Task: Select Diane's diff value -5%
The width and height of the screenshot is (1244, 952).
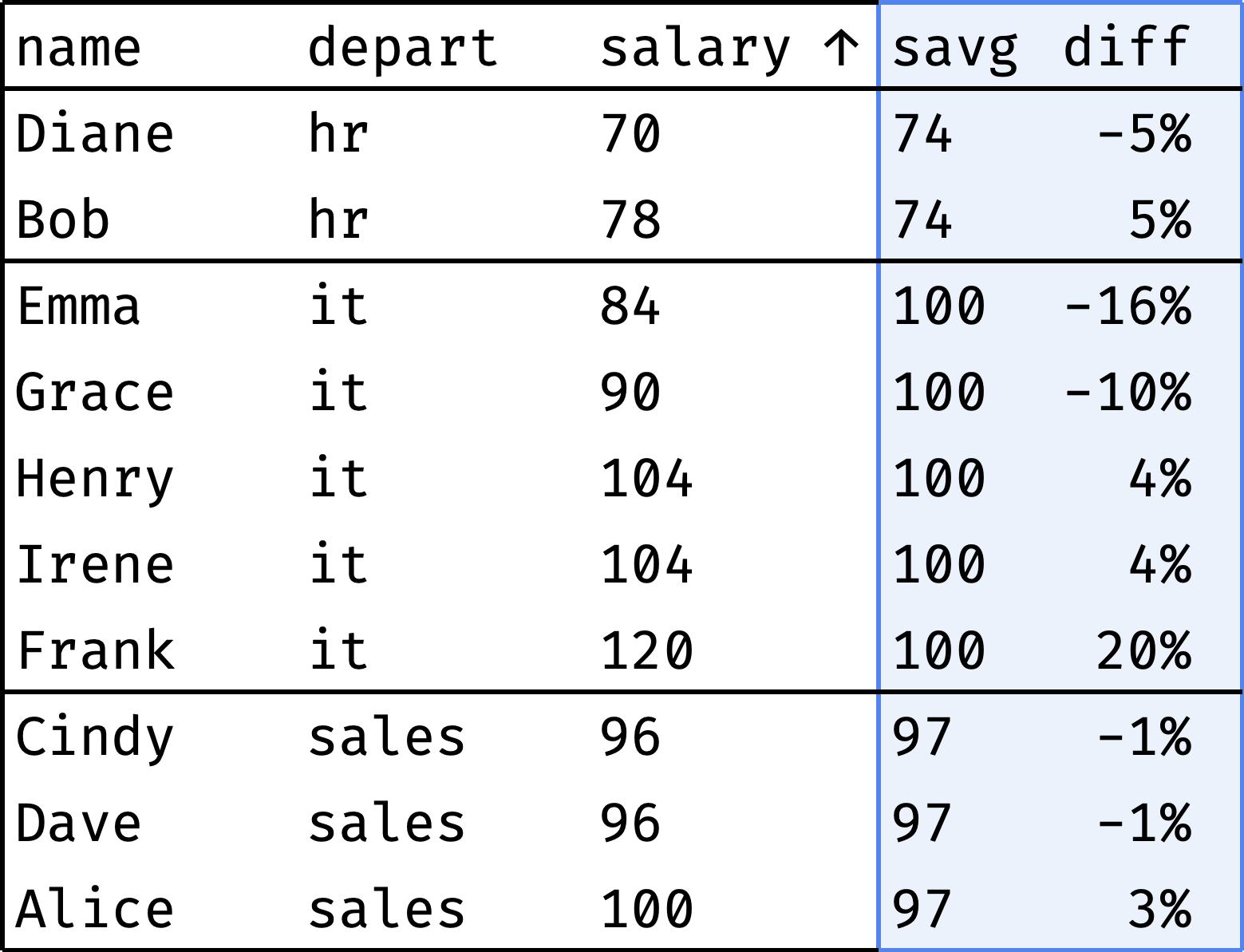Action: tap(1144, 133)
